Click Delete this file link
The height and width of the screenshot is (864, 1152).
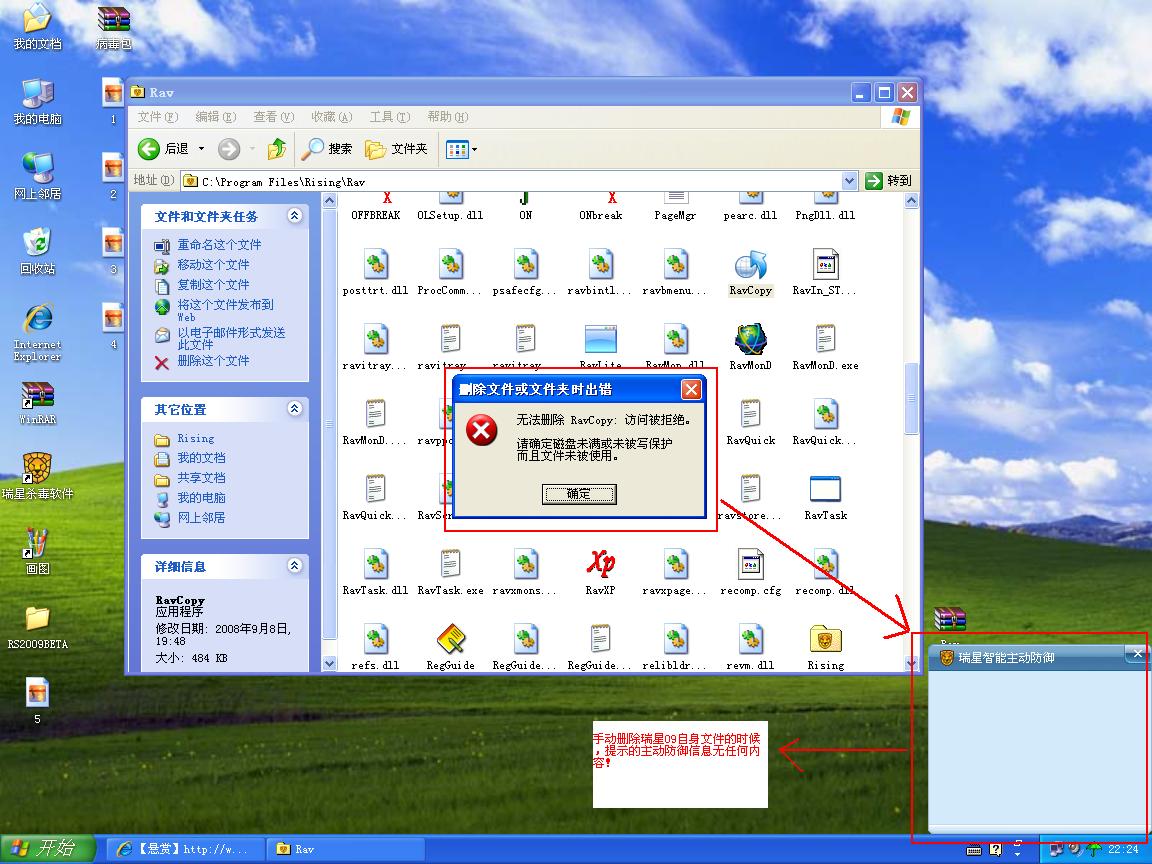(x=213, y=361)
